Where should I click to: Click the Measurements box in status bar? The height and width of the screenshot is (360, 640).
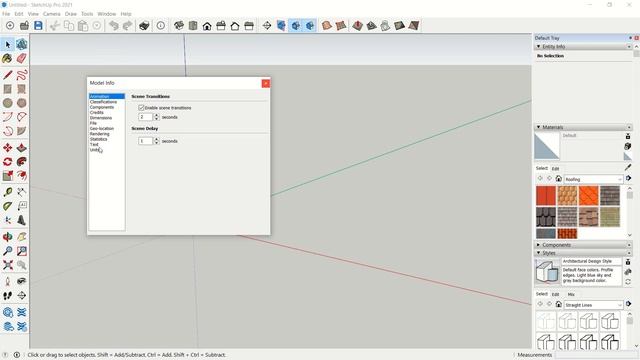pos(596,355)
